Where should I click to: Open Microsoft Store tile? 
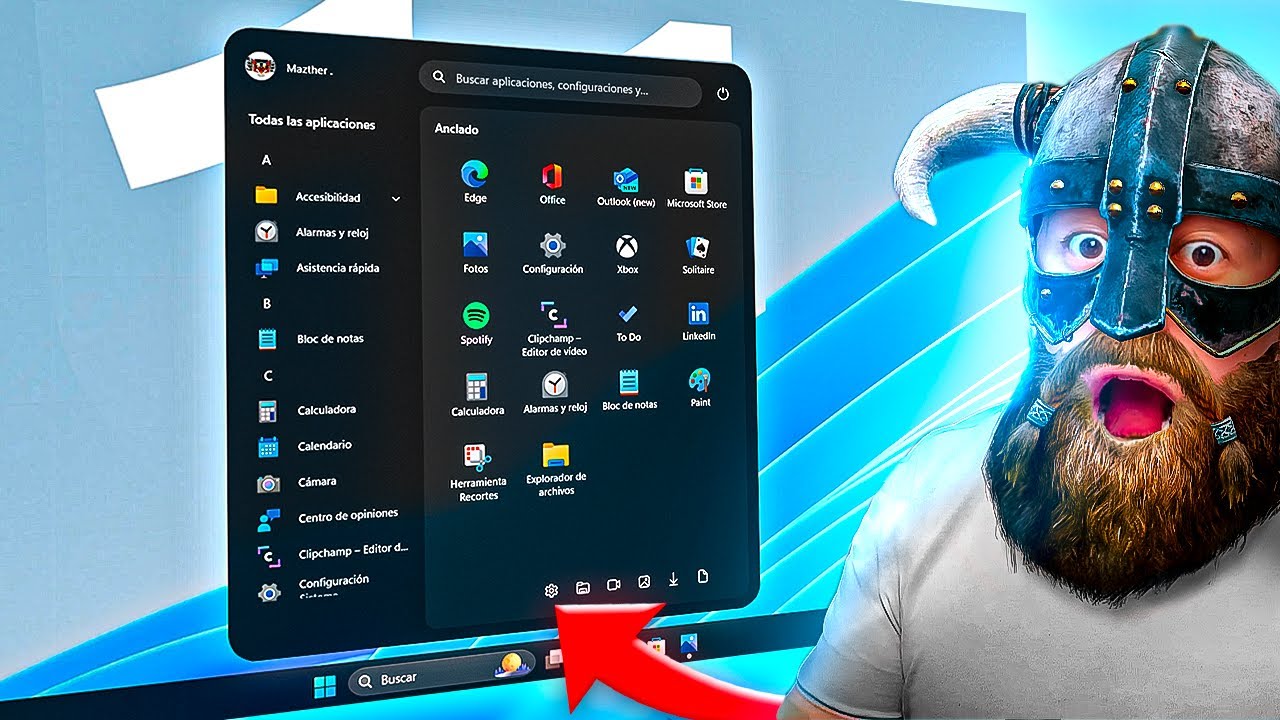coord(697,189)
